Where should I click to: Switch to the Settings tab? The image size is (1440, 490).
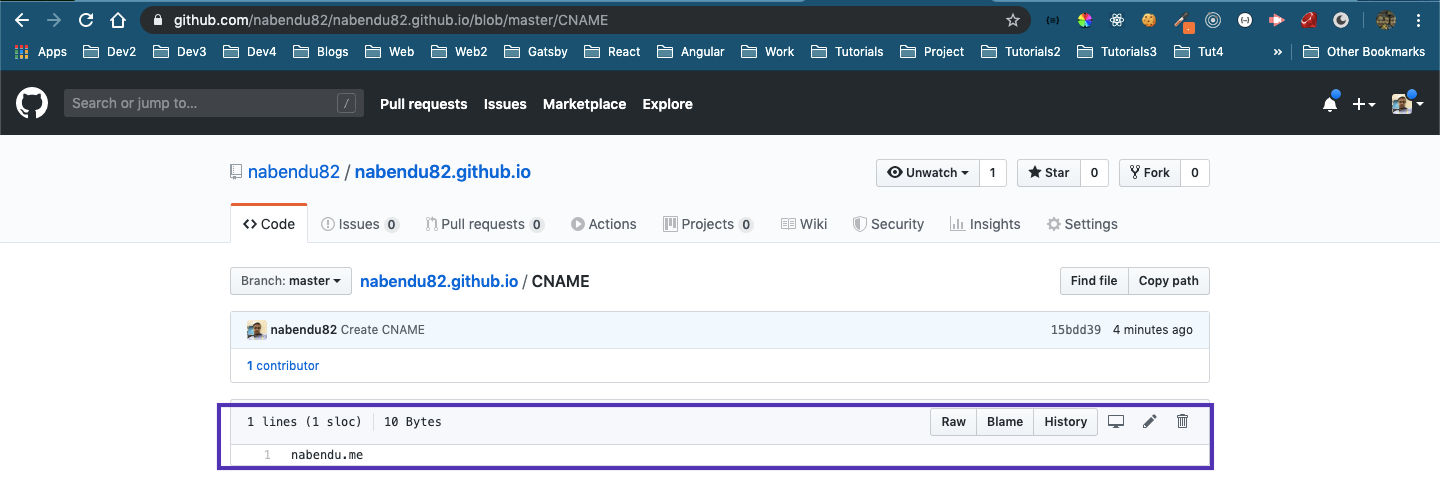[x=1082, y=224]
